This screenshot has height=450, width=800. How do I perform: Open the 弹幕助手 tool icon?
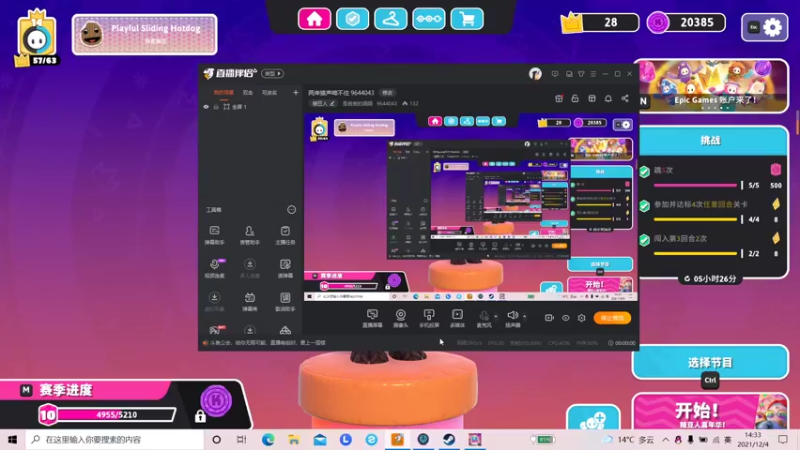pos(214,235)
